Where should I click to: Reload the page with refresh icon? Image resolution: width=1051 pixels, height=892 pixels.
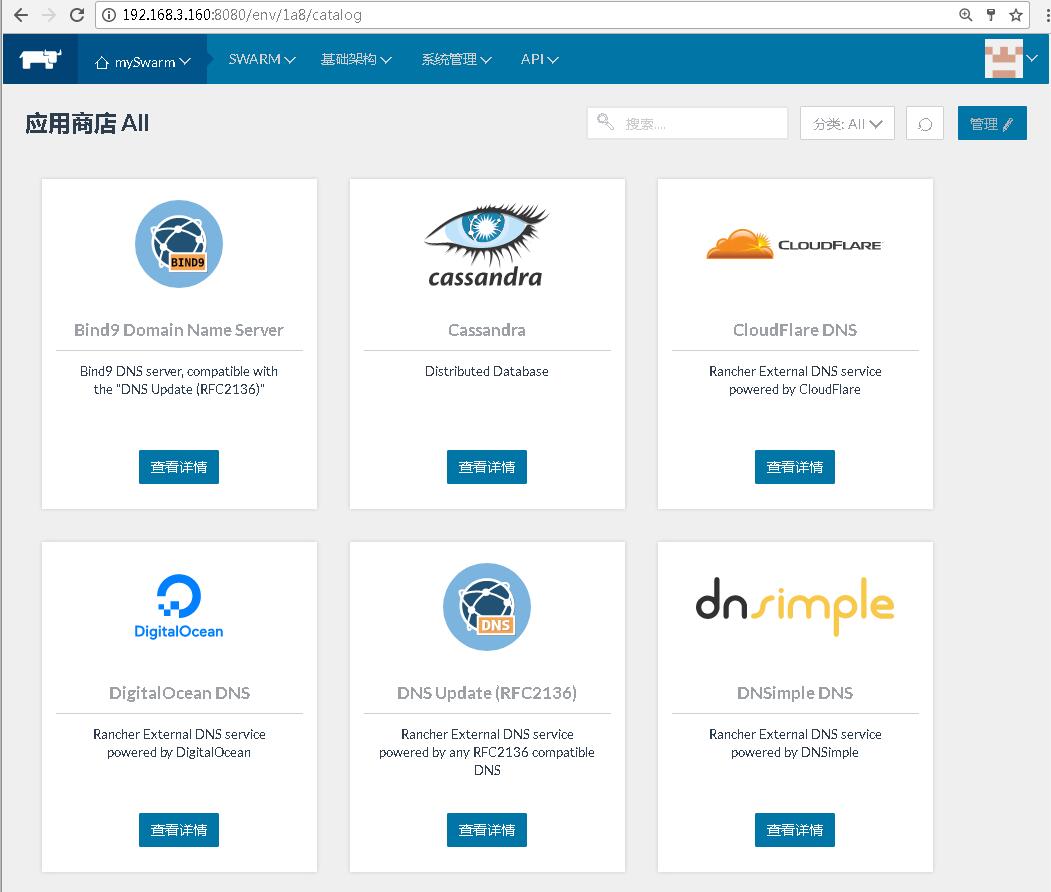point(77,15)
